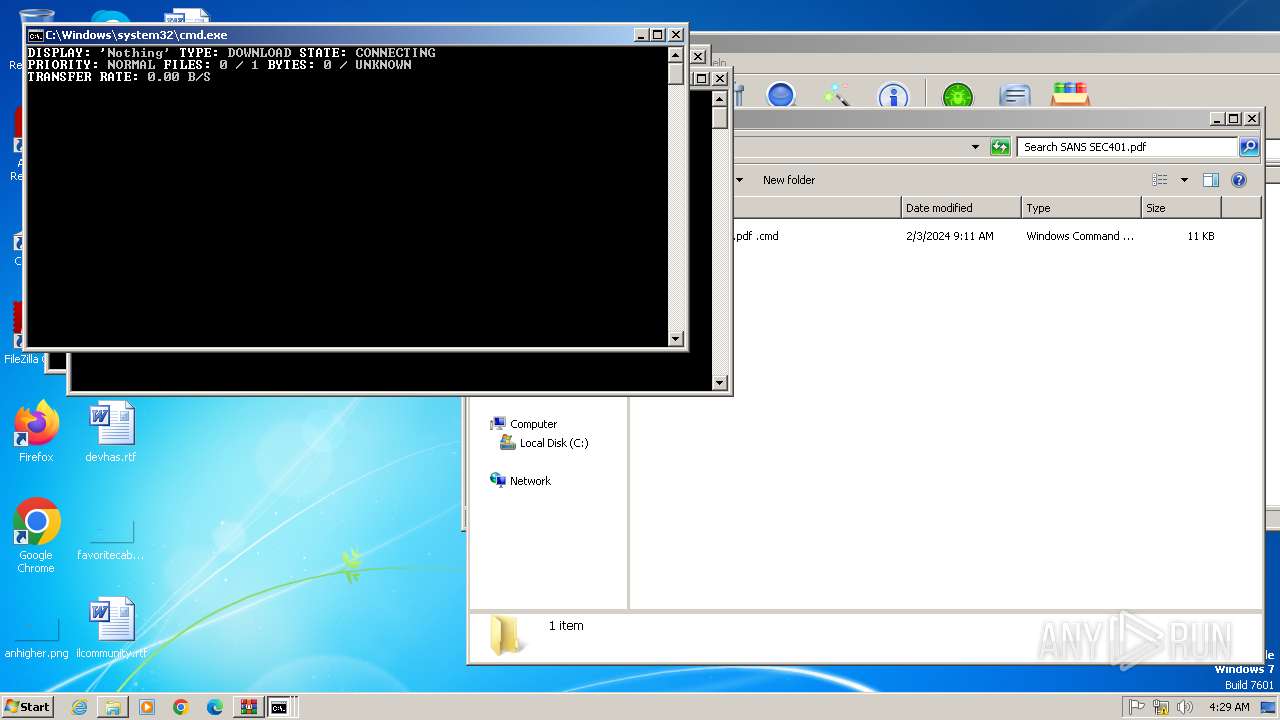
Task: Click devhas.rtf desktop file
Action: point(111,431)
